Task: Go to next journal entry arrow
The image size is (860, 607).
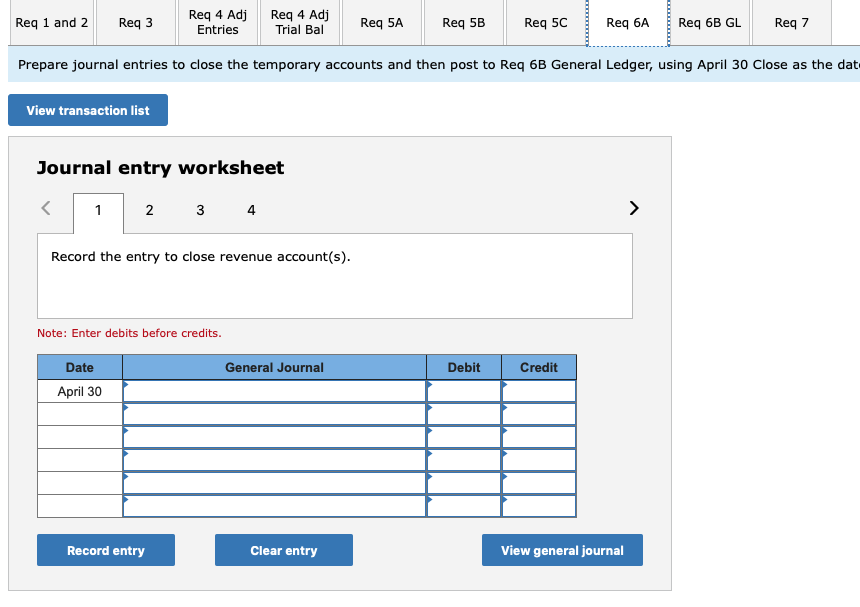Action: (634, 208)
